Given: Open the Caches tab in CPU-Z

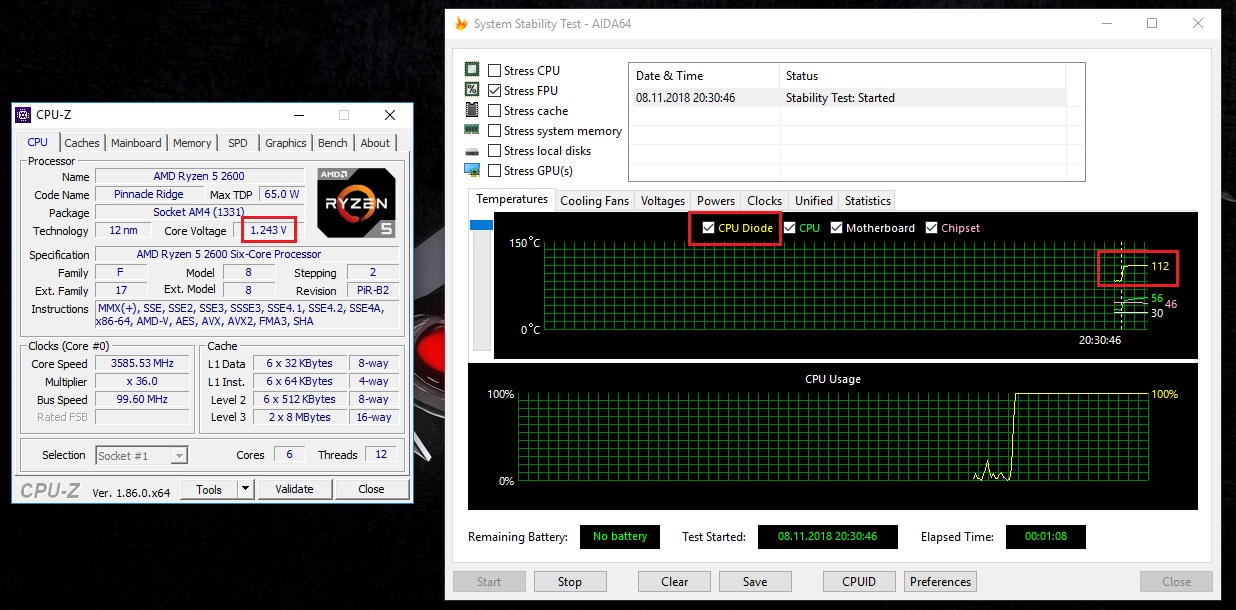Looking at the screenshot, I should click(x=82, y=143).
